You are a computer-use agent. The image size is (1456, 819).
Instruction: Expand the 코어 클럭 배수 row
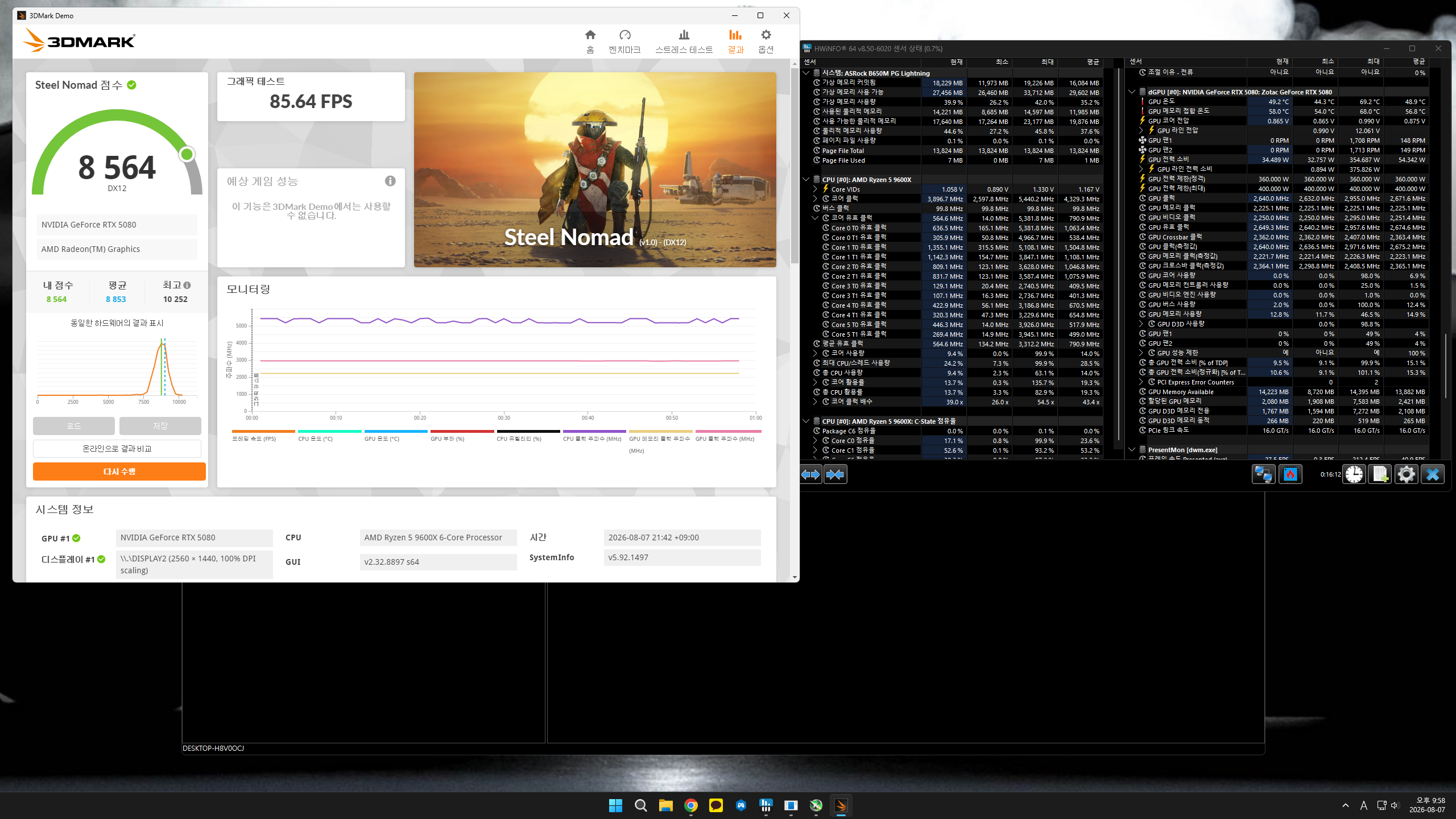(815, 402)
